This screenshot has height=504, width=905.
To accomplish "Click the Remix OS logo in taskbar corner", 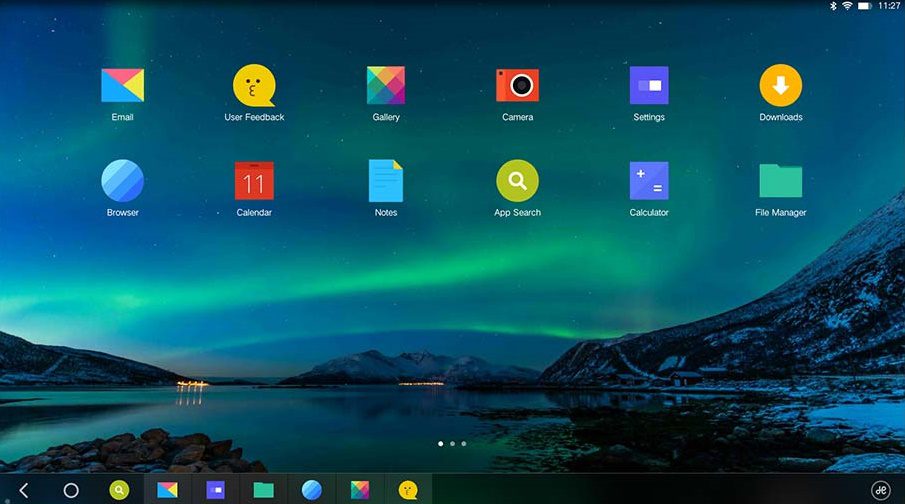I will coord(881,491).
